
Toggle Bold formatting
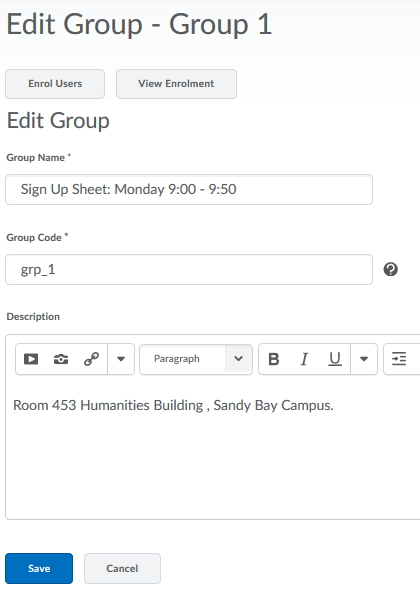[x=274, y=359]
